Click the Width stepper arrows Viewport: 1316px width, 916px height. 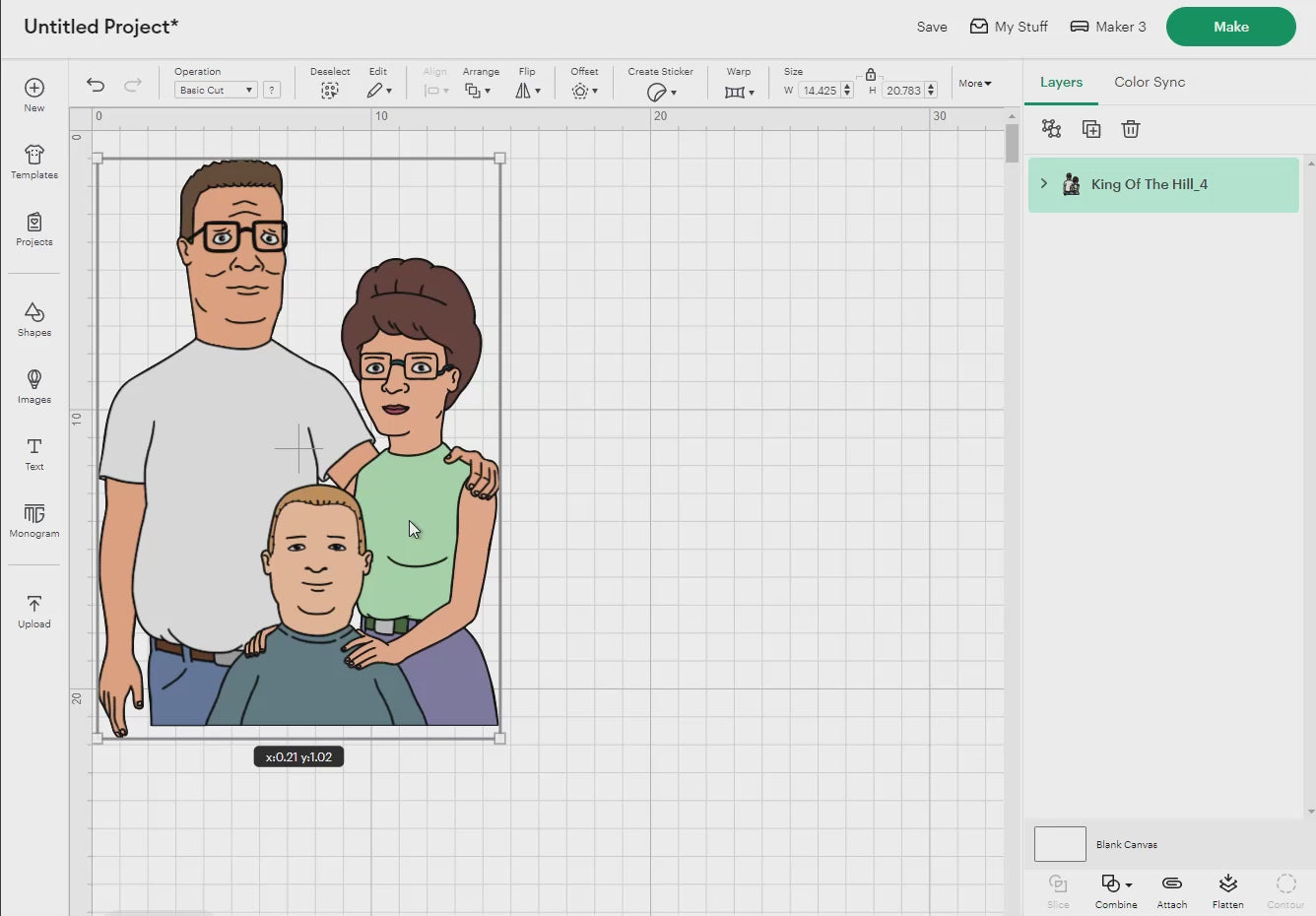pos(847,91)
